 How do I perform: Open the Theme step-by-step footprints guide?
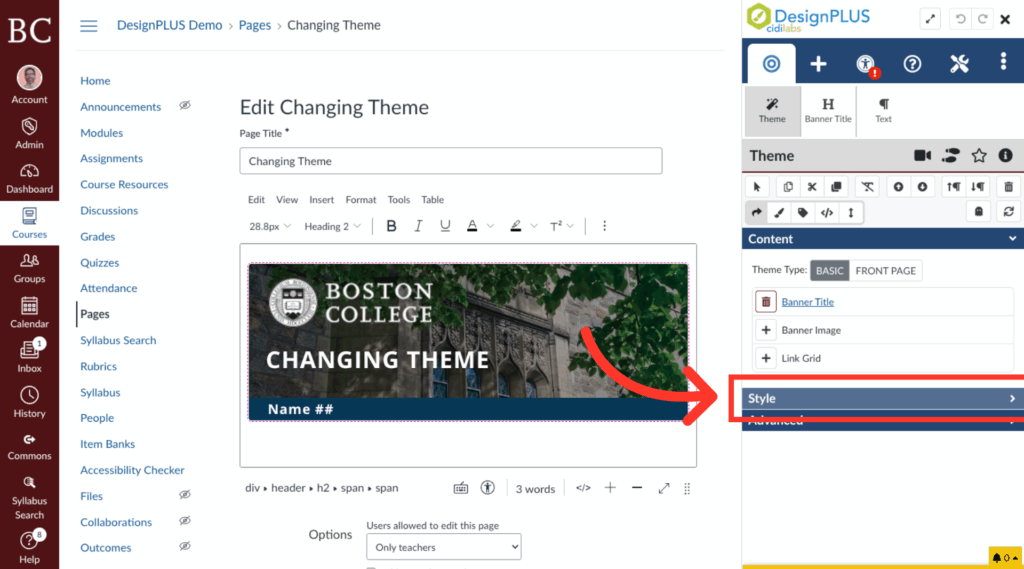(951, 155)
